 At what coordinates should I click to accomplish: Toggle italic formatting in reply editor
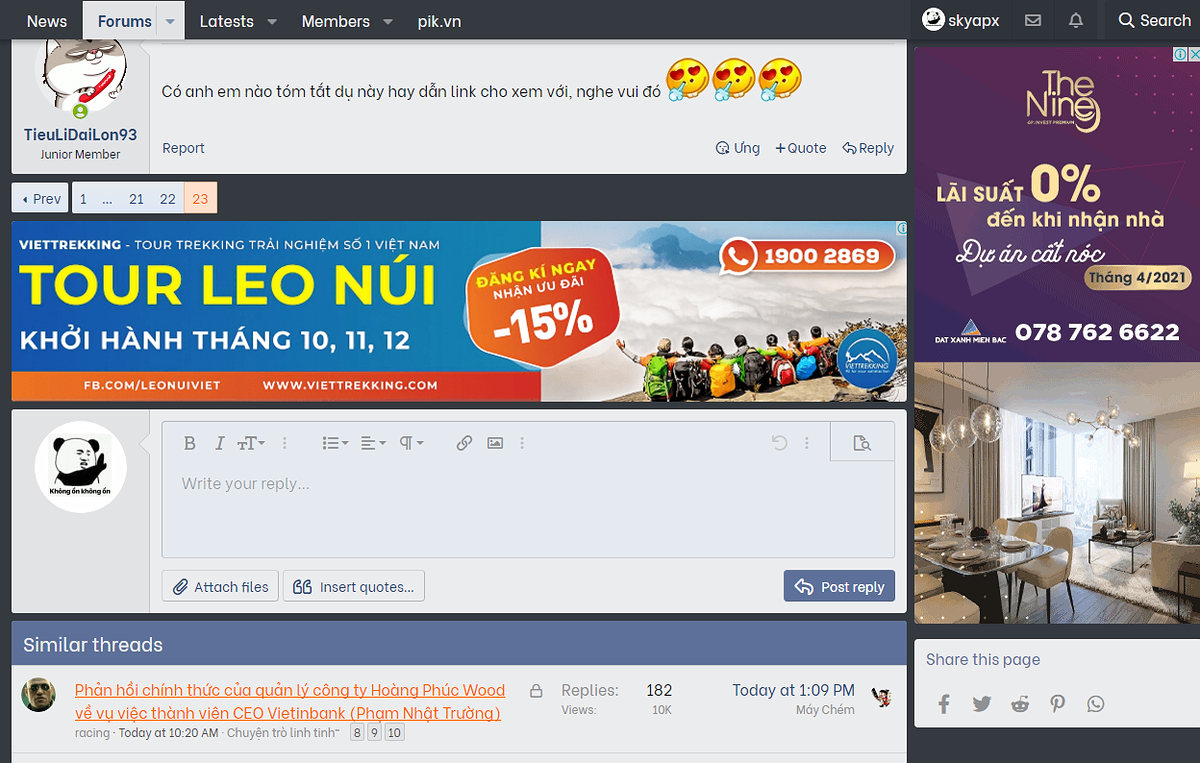point(218,443)
